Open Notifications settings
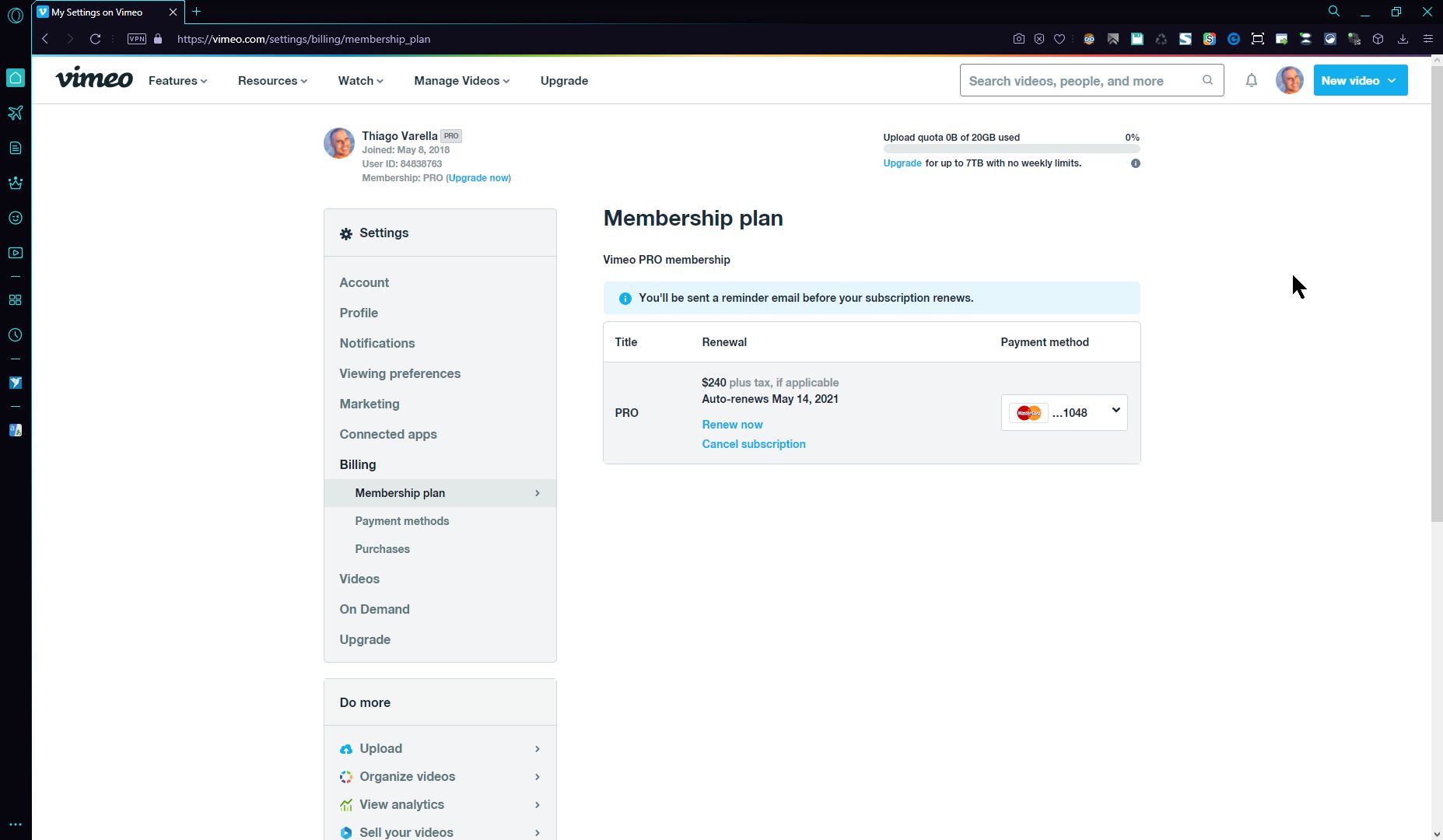The image size is (1443, 840). (x=377, y=344)
